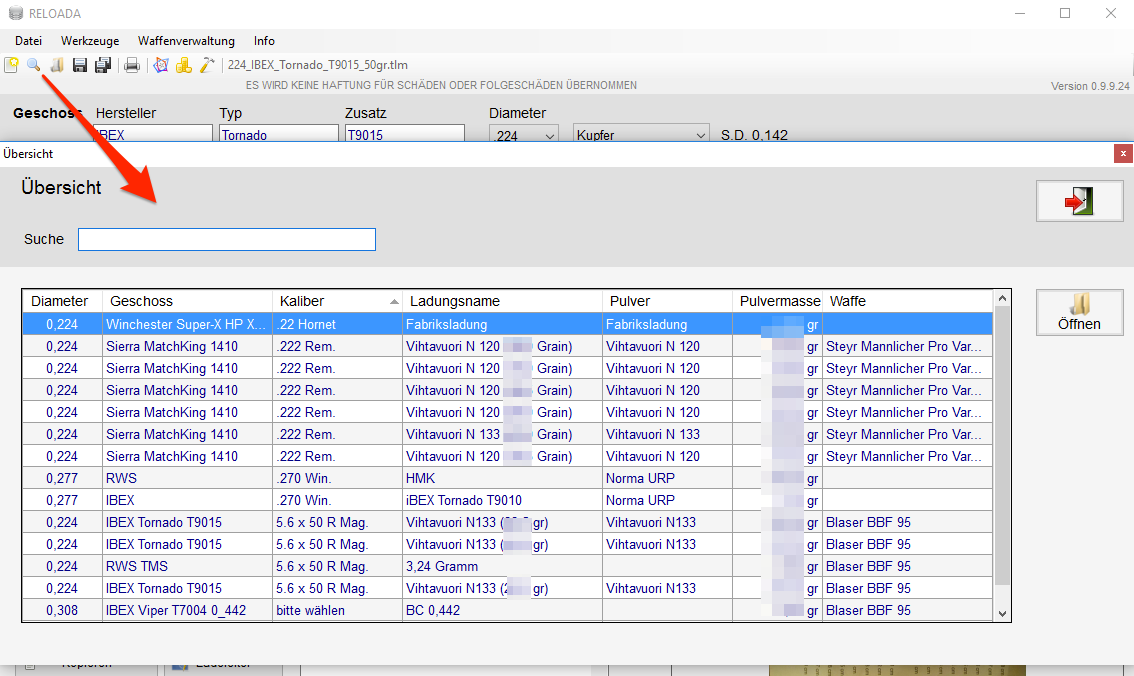Click the RELOADA app icon in title bar
1134x676 pixels.
click(15, 13)
